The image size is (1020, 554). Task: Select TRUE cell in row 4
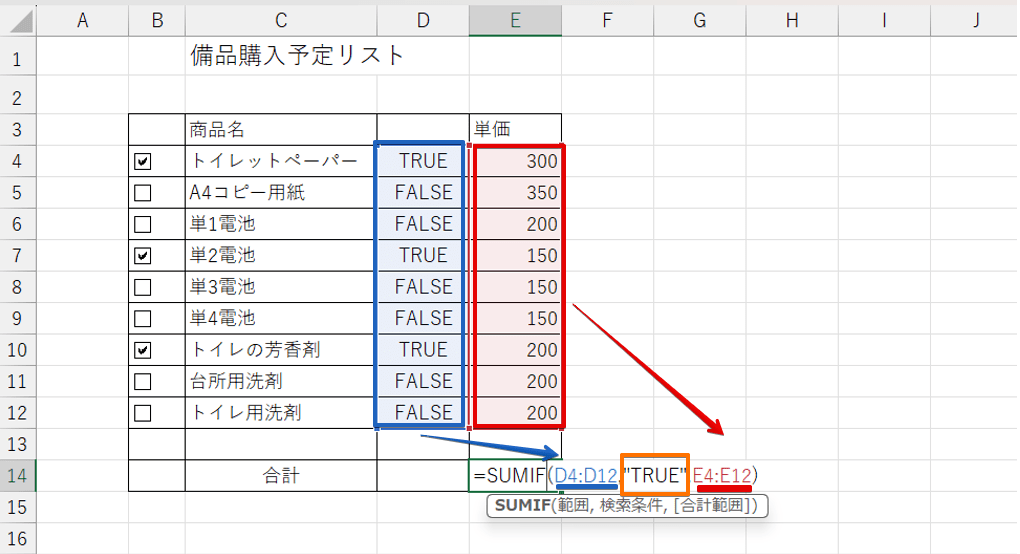click(x=423, y=161)
